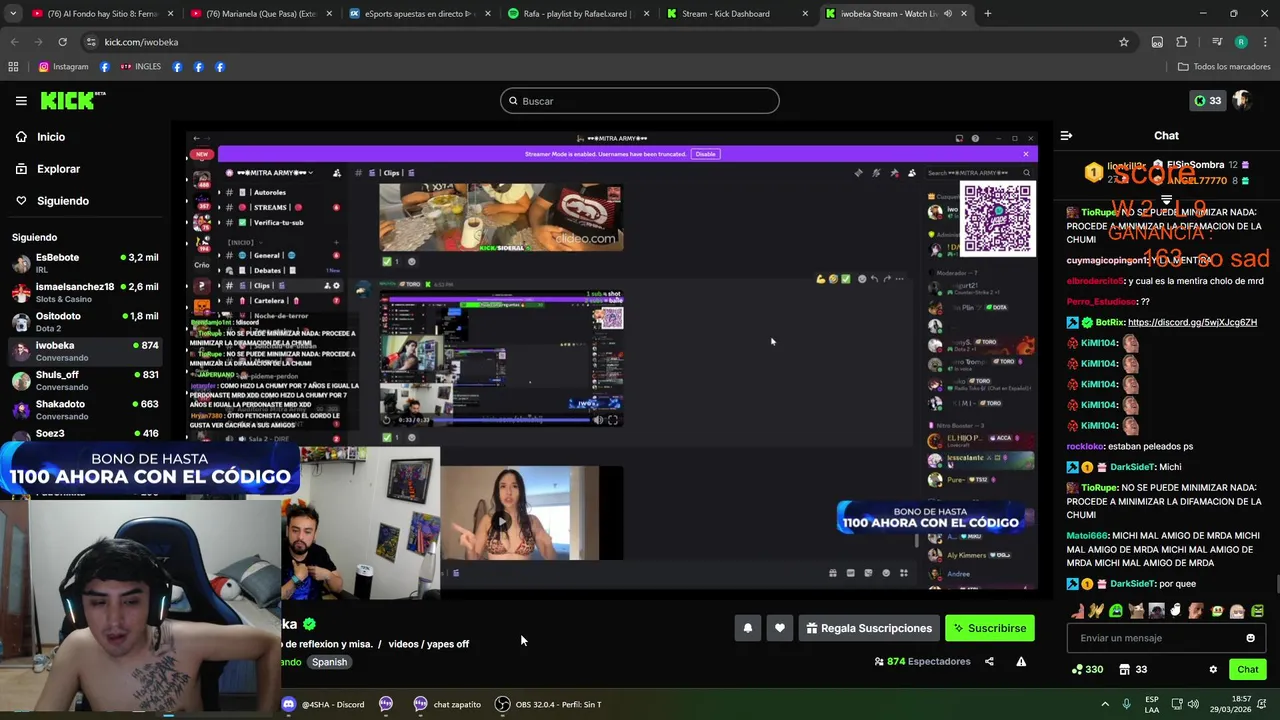Open chat settings gear icon
Screen dimensions: 1280x720
(x=1213, y=669)
